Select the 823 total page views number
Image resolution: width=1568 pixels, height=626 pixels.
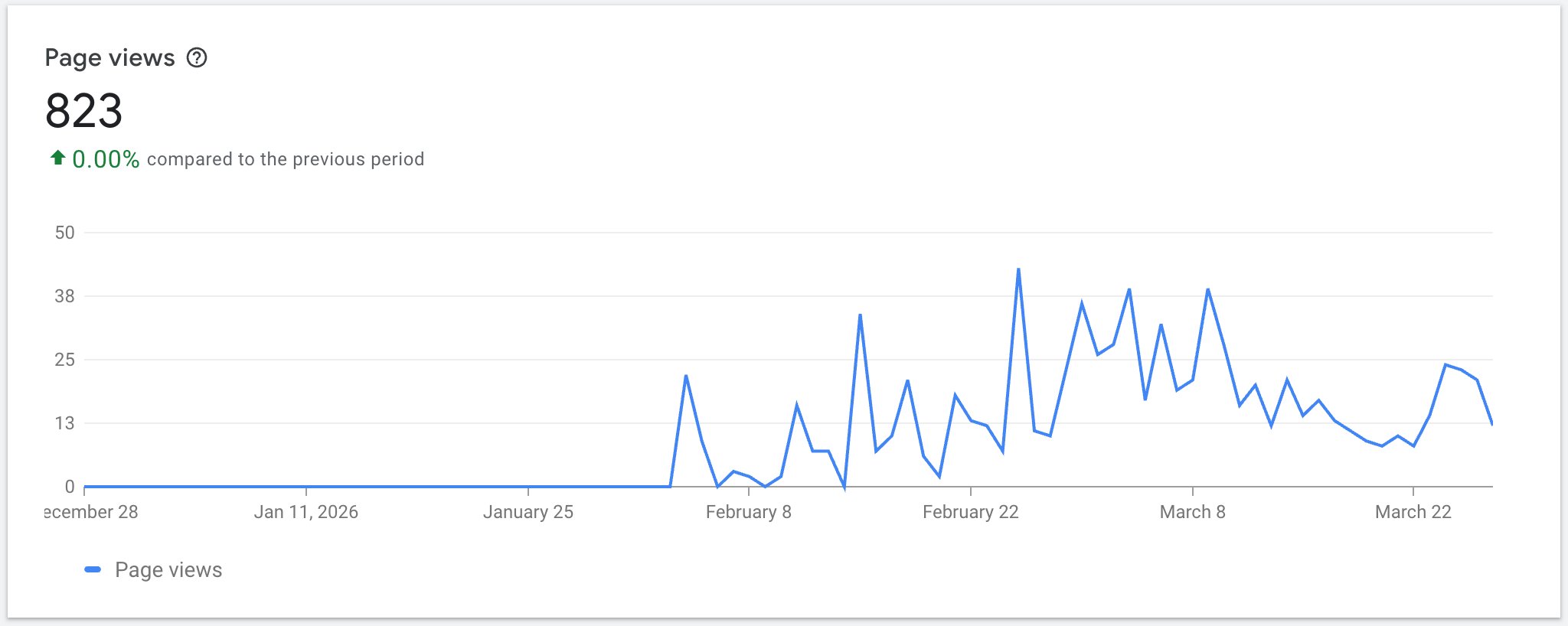(84, 111)
